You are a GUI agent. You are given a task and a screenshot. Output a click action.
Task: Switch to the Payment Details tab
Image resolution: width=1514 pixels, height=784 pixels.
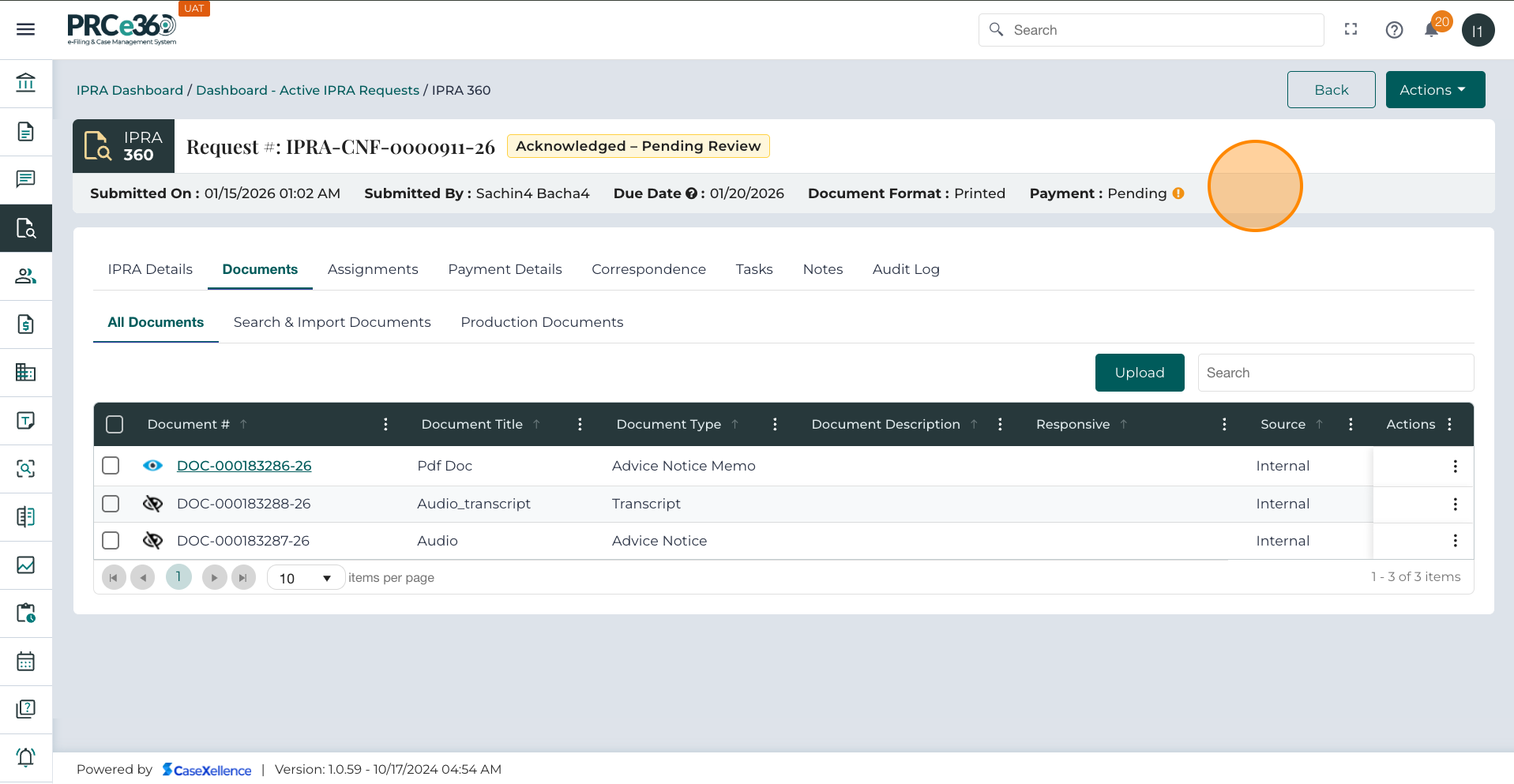[505, 269]
